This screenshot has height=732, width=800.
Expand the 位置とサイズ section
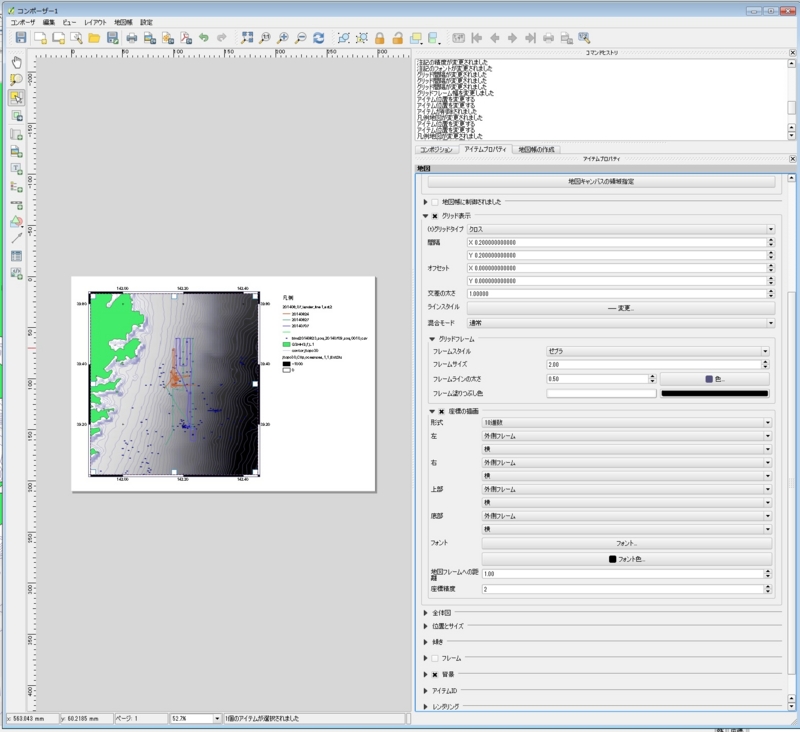coord(426,626)
